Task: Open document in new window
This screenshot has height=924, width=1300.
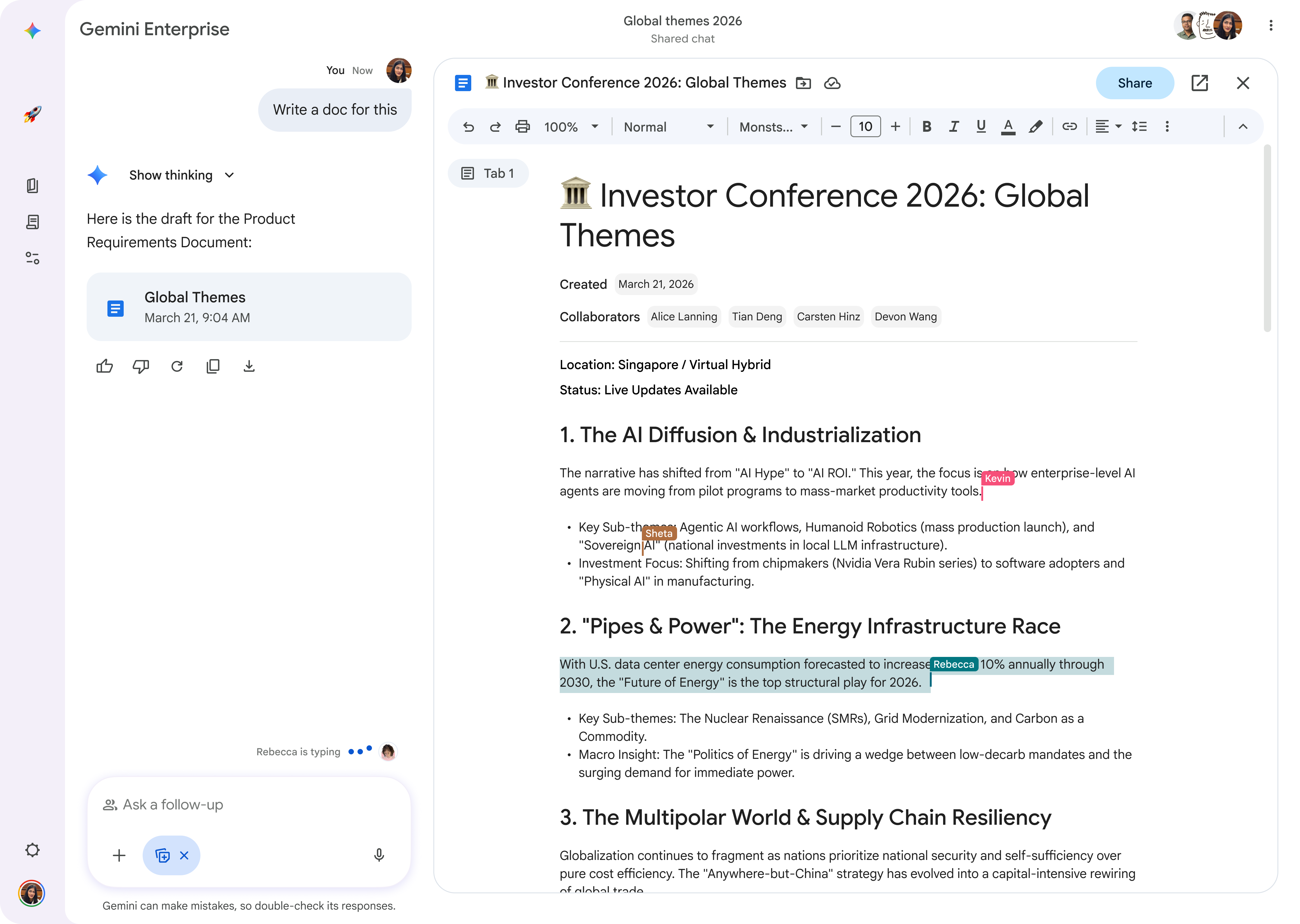Action: (1200, 83)
